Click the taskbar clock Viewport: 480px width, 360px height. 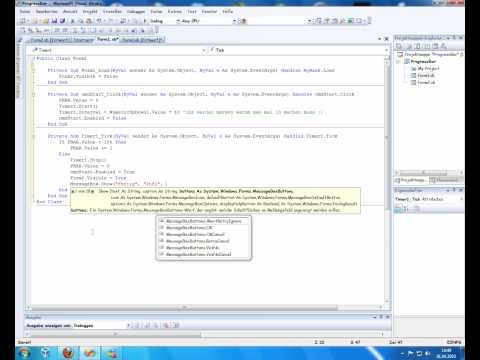click(x=447, y=353)
